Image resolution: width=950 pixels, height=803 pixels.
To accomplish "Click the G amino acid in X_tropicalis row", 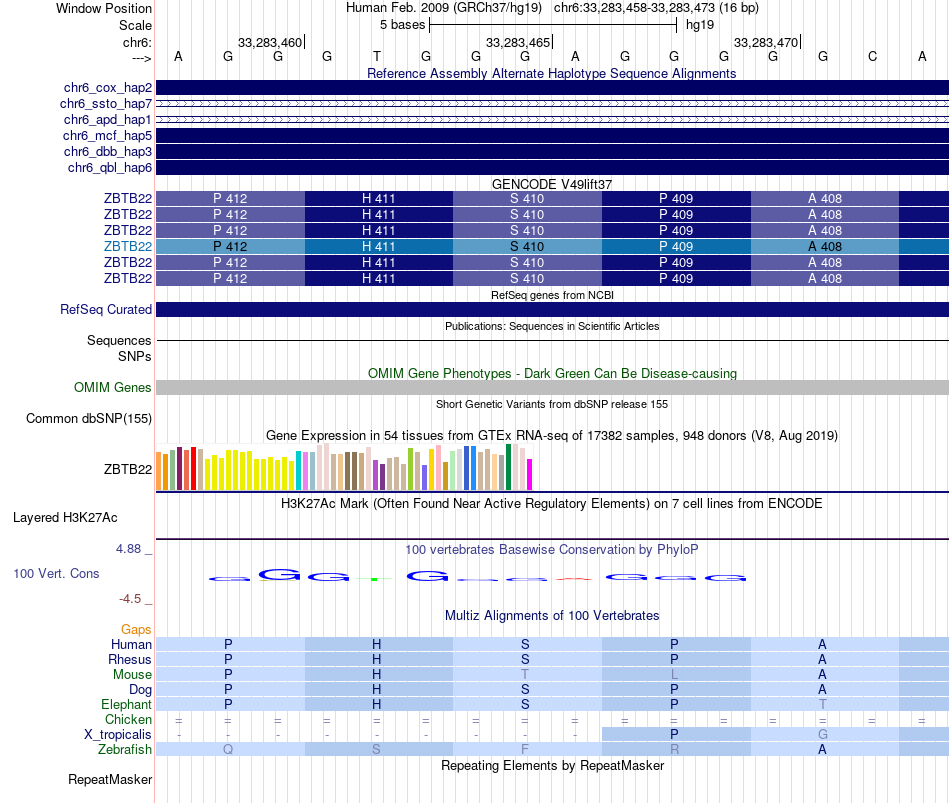I will pyautogui.click(x=823, y=735).
